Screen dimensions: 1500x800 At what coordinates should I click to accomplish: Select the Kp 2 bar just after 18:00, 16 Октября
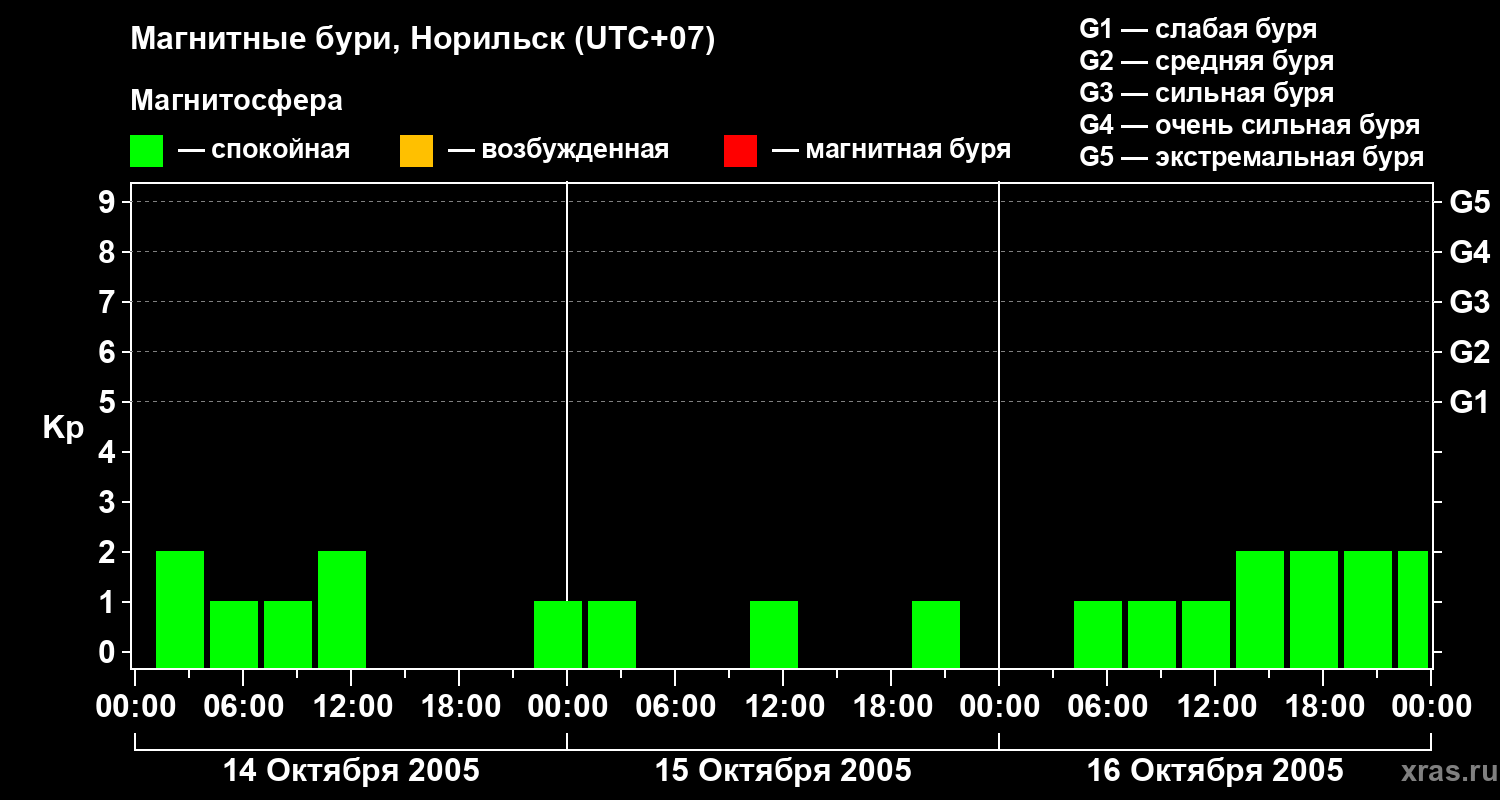(1368, 609)
